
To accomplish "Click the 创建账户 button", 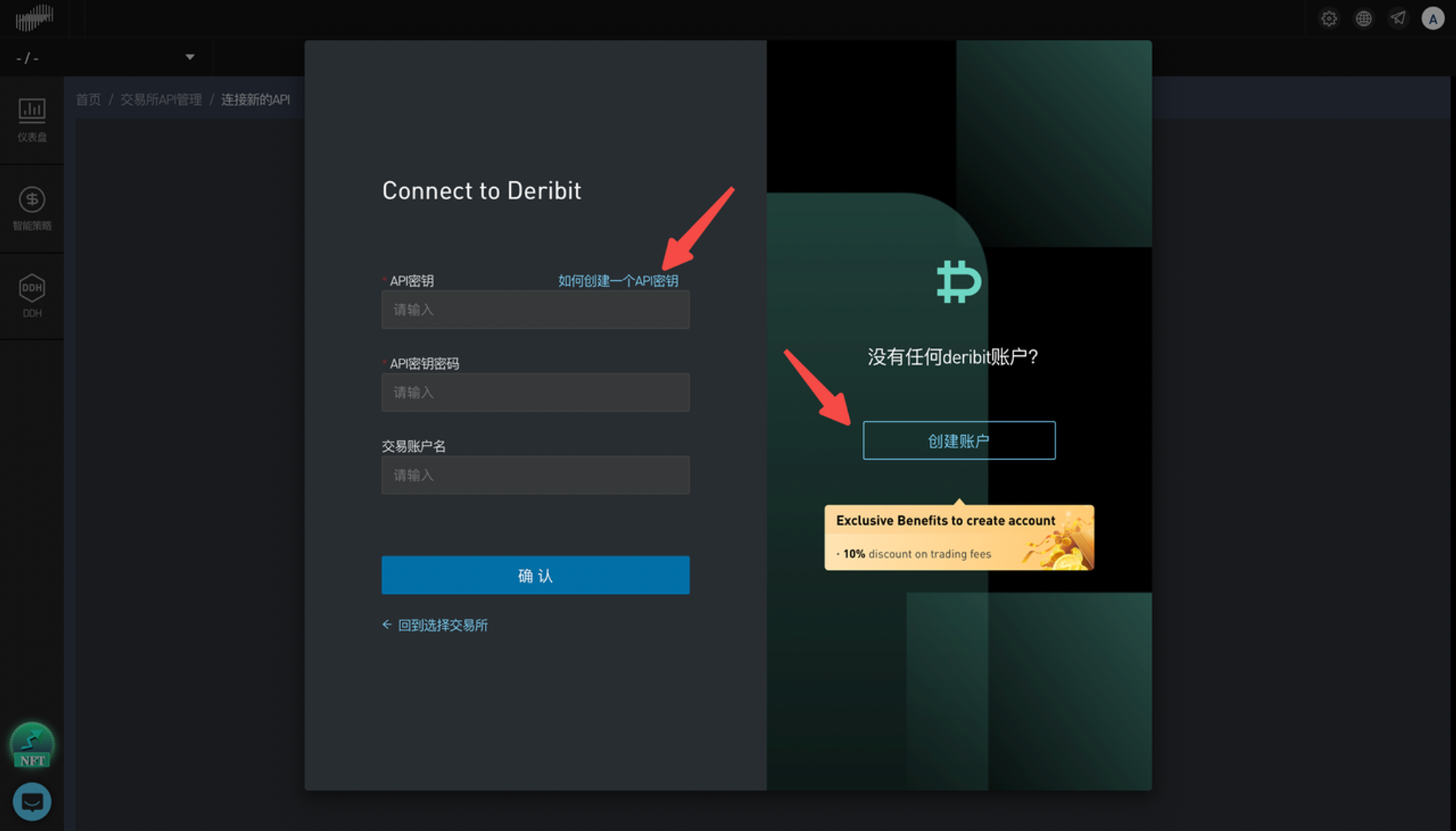I will coord(958,441).
